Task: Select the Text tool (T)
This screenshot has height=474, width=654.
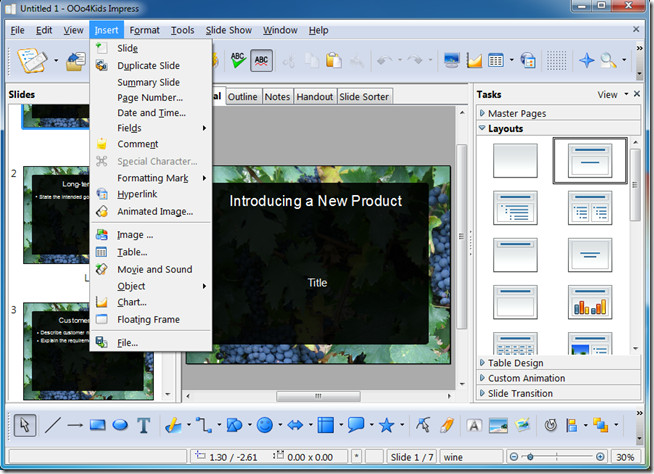Action: click(144, 425)
